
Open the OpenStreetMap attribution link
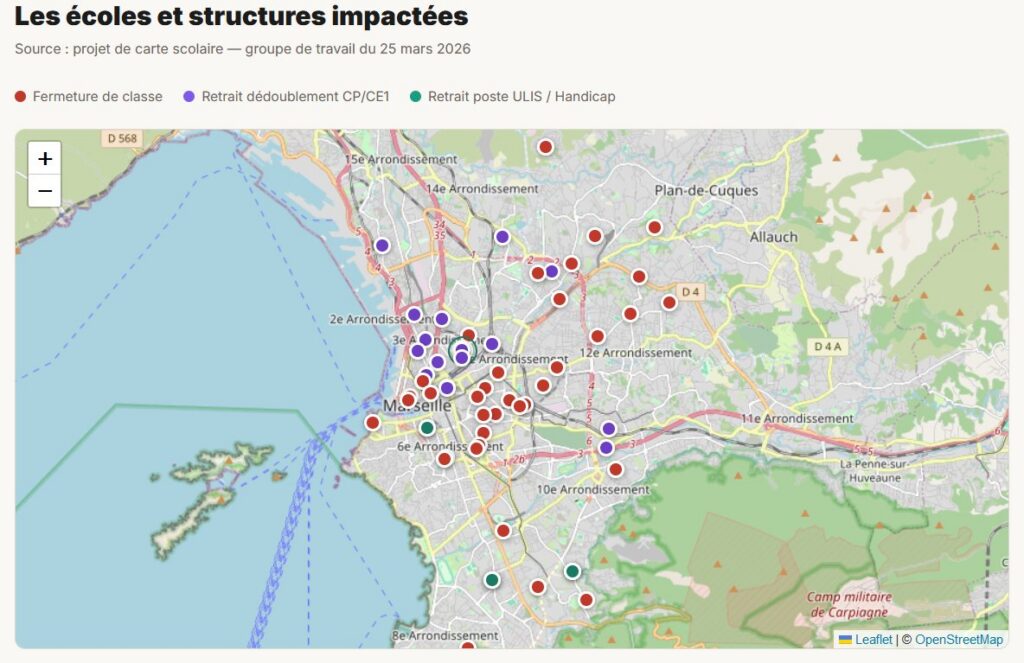coord(959,639)
